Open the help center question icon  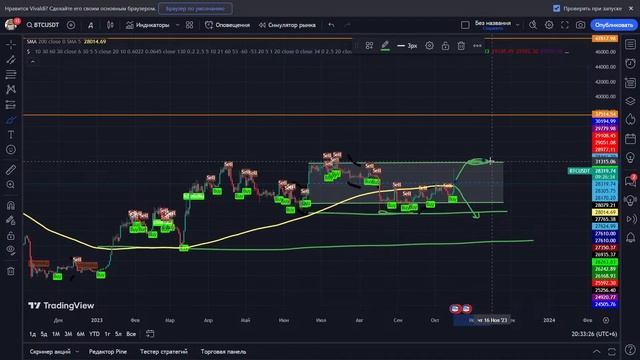(630, 349)
